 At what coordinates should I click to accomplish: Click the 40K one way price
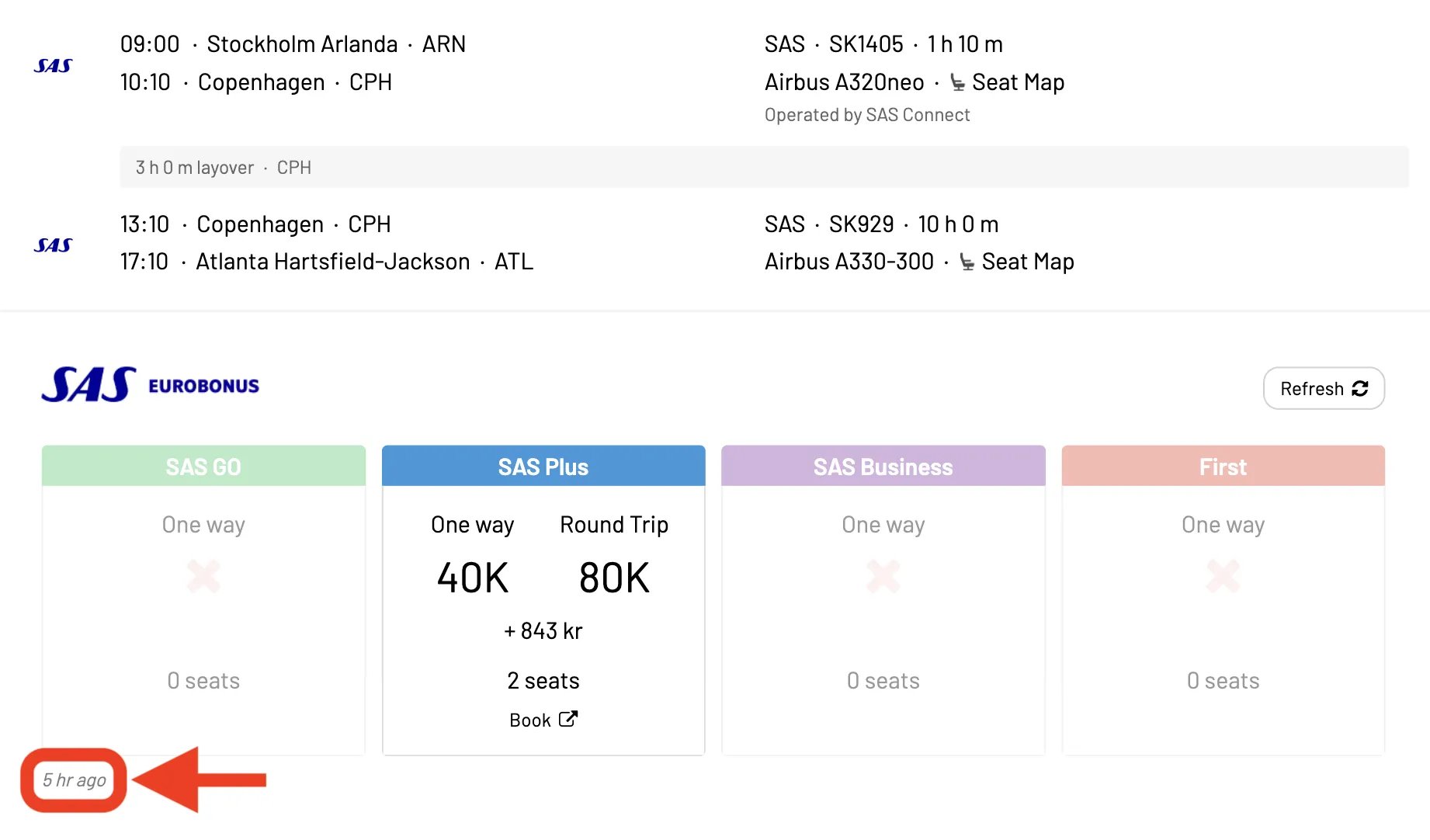point(473,578)
